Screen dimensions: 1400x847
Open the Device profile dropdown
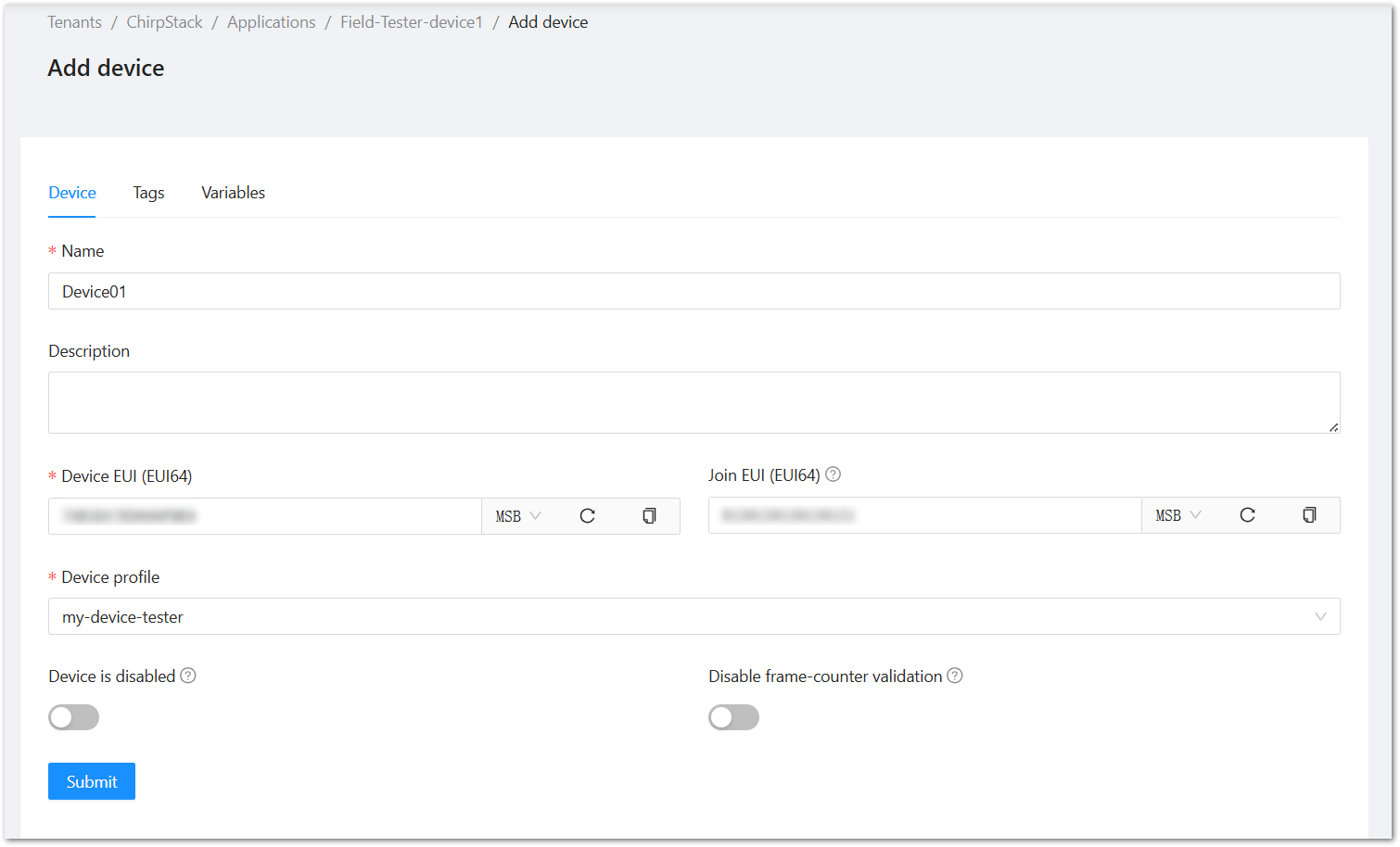(x=1320, y=616)
